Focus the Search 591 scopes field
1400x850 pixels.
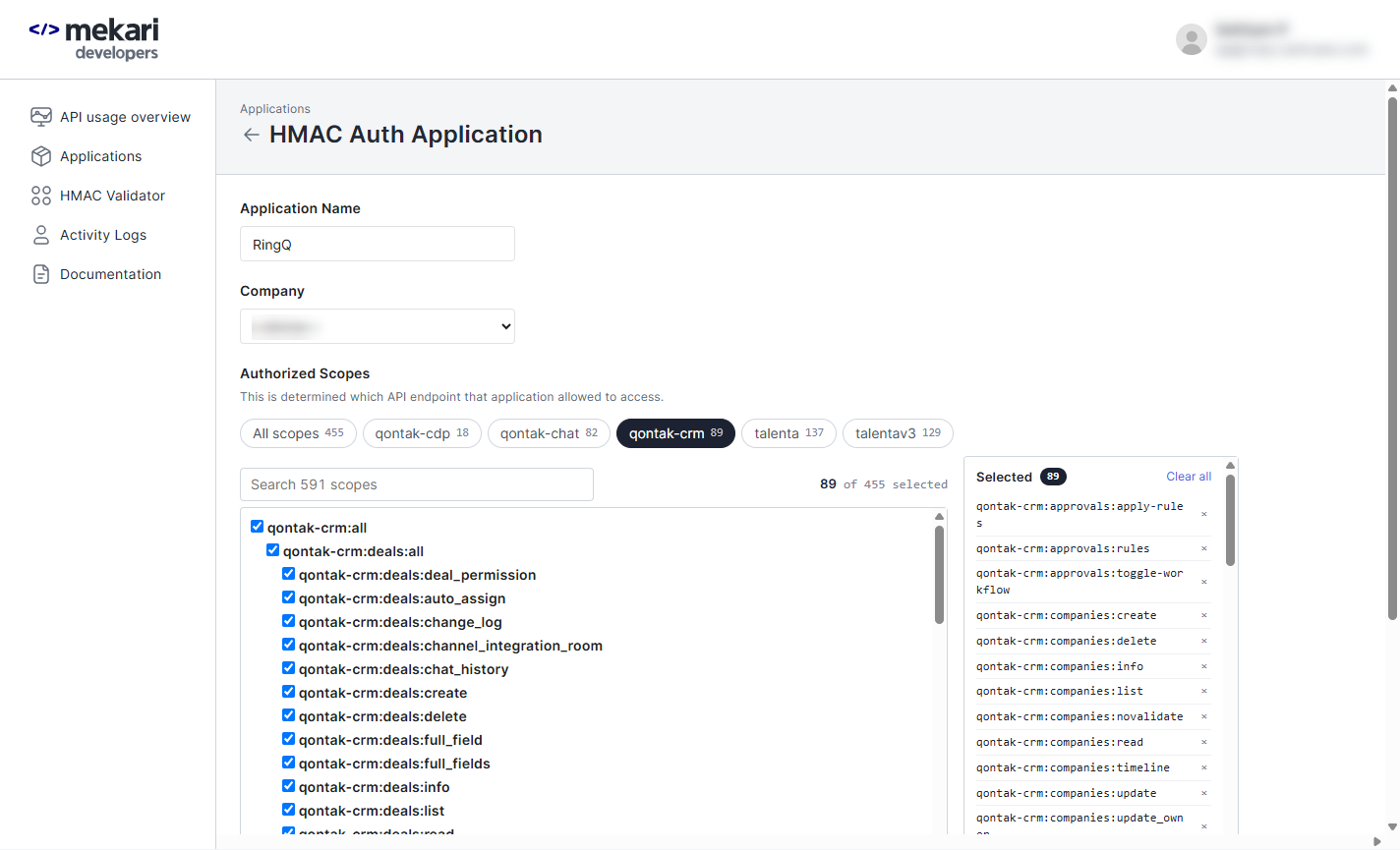(417, 484)
